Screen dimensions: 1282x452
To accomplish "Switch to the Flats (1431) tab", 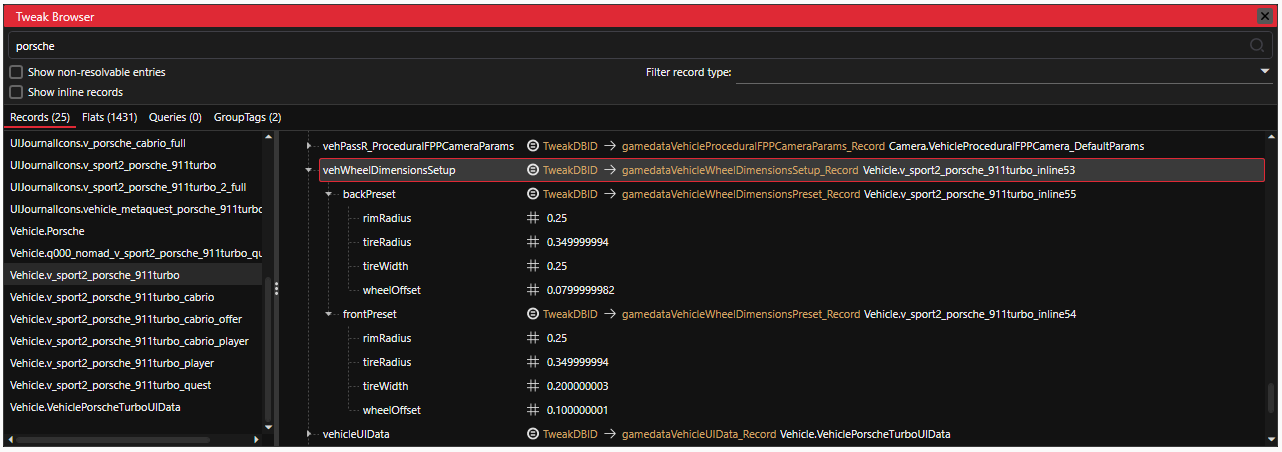I will point(109,117).
